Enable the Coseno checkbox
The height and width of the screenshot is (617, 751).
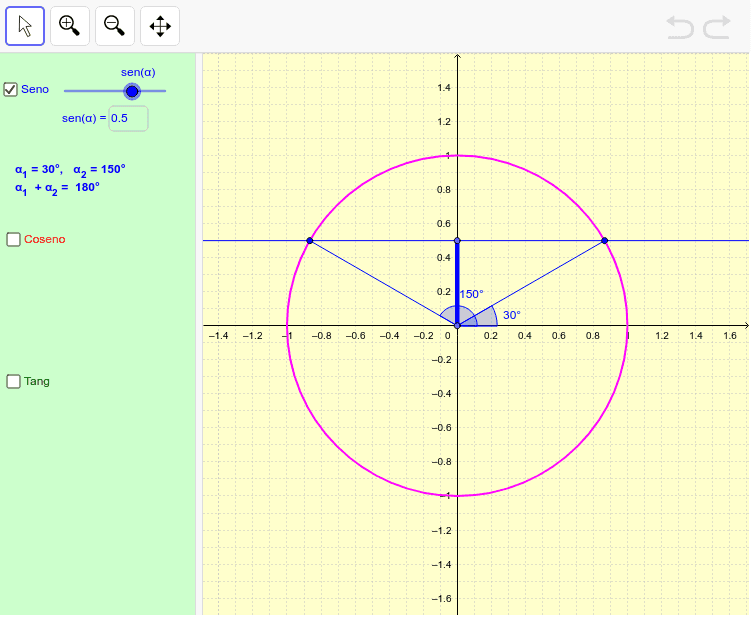pyautogui.click(x=13, y=240)
